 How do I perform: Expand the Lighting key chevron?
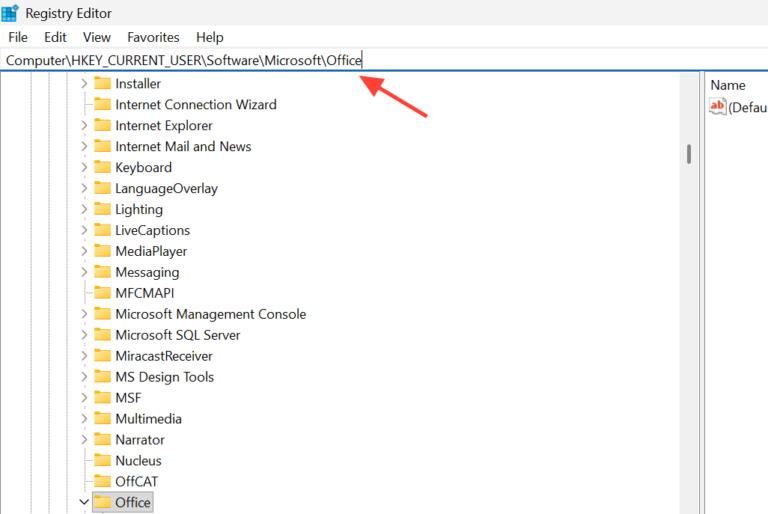pos(84,210)
